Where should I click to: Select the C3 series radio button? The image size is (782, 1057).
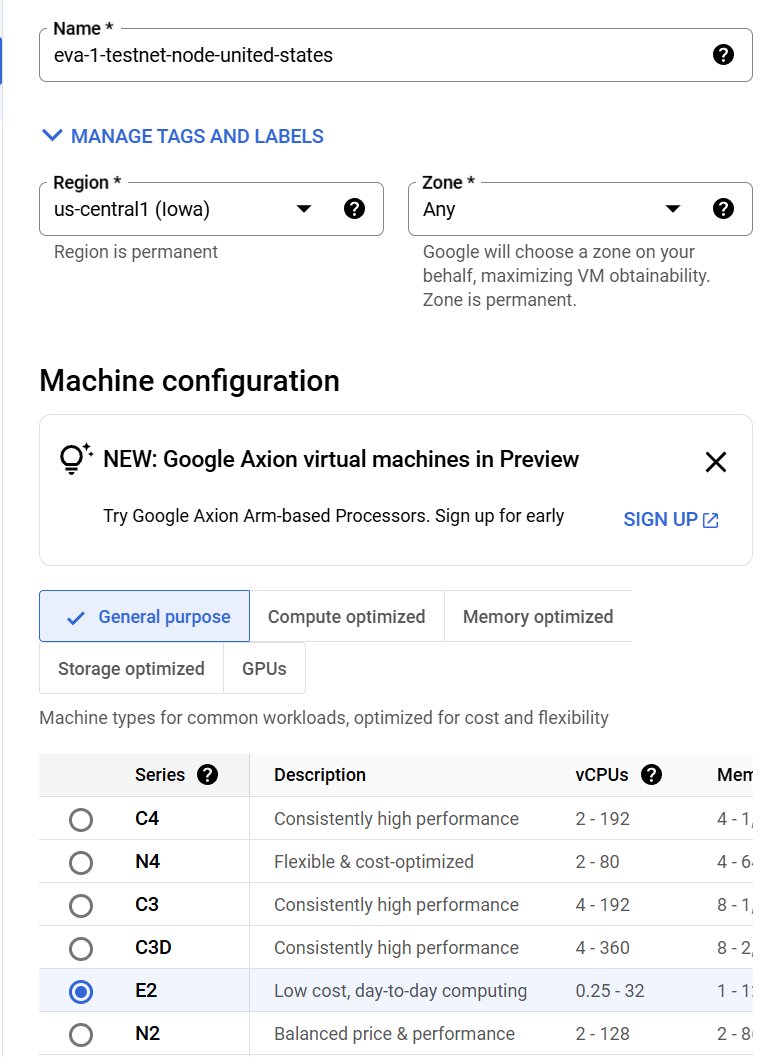click(x=81, y=905)
